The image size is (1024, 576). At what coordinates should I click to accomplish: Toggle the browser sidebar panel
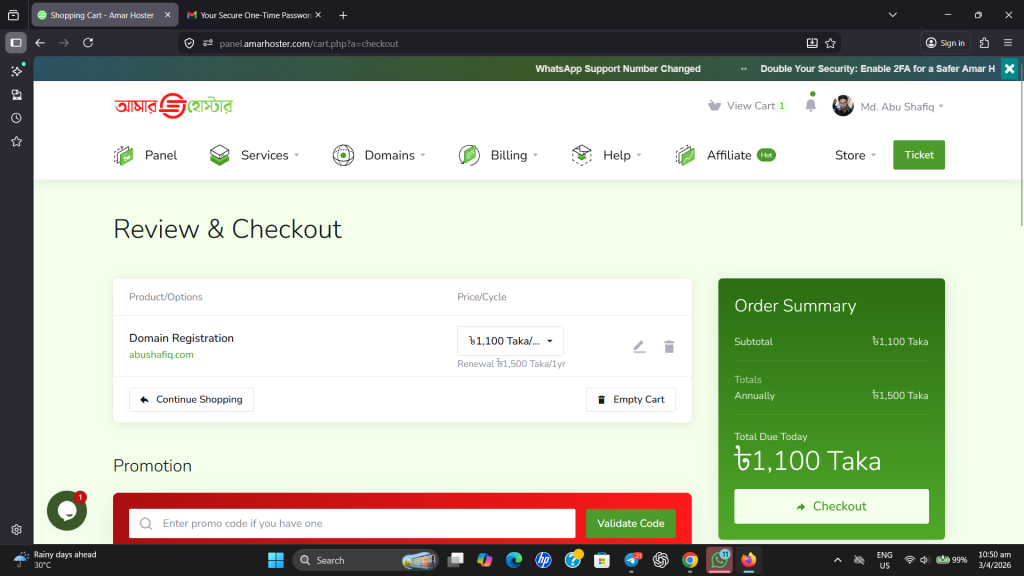(16, 43)
